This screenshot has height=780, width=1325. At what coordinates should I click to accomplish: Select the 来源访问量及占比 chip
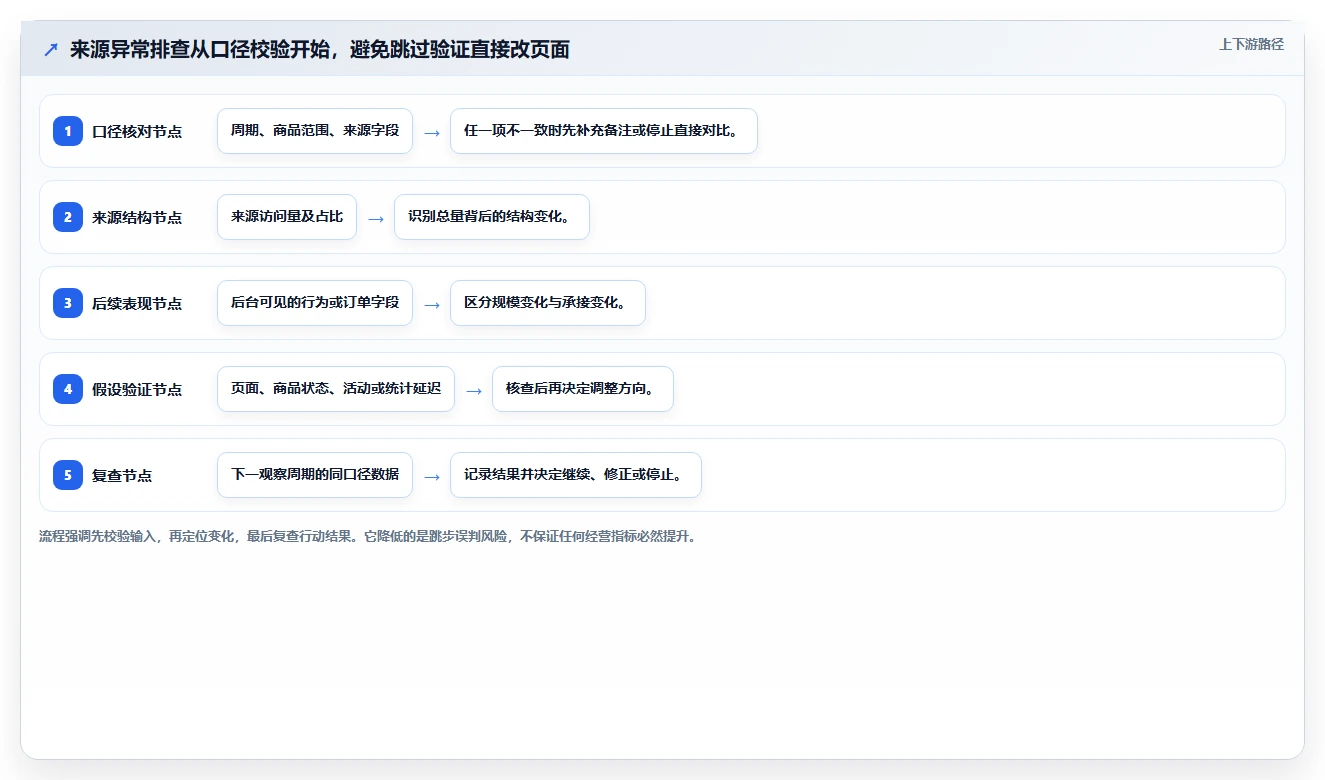(287, 217)
